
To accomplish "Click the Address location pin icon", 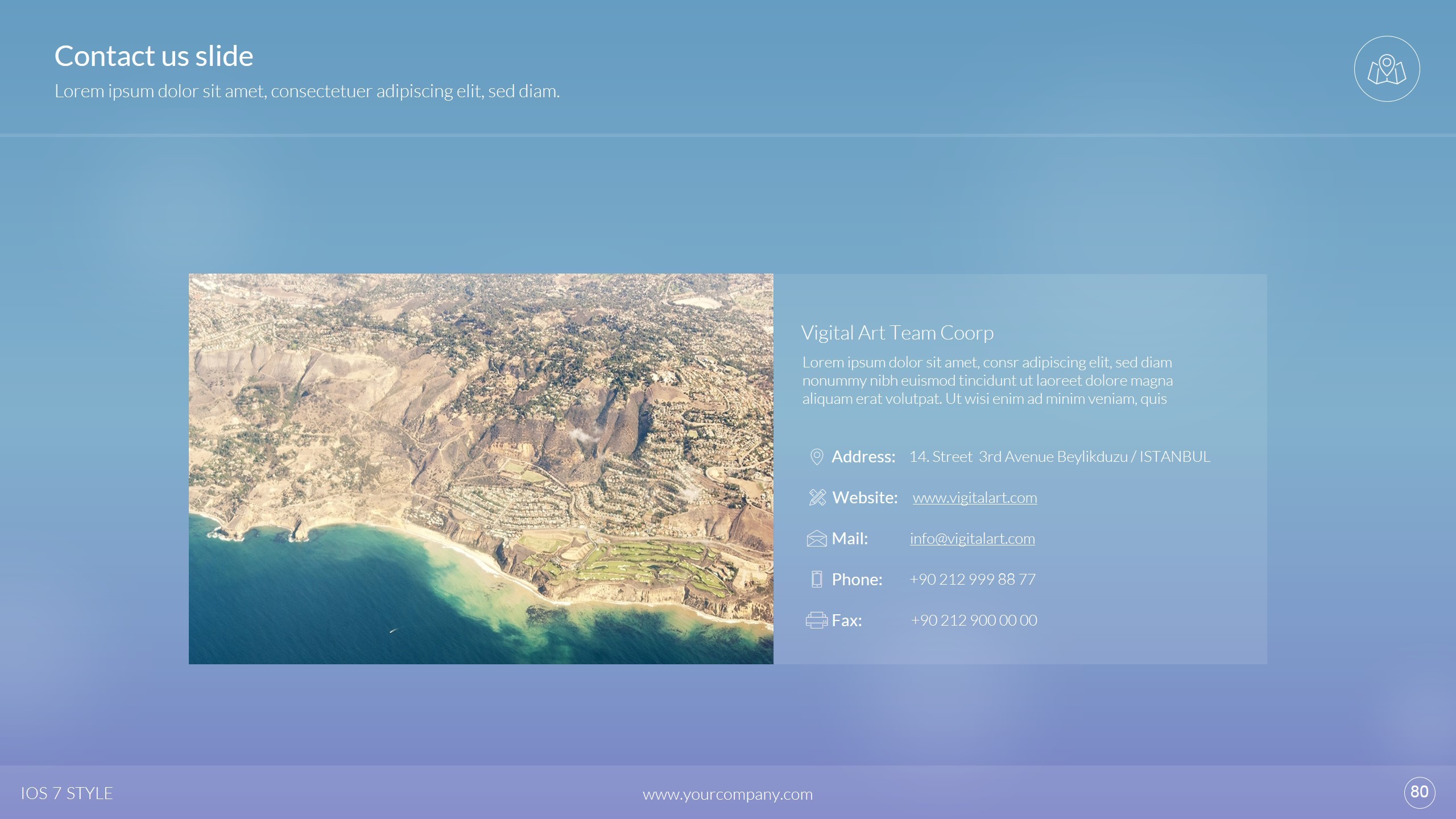I will [x=816, y=457].
